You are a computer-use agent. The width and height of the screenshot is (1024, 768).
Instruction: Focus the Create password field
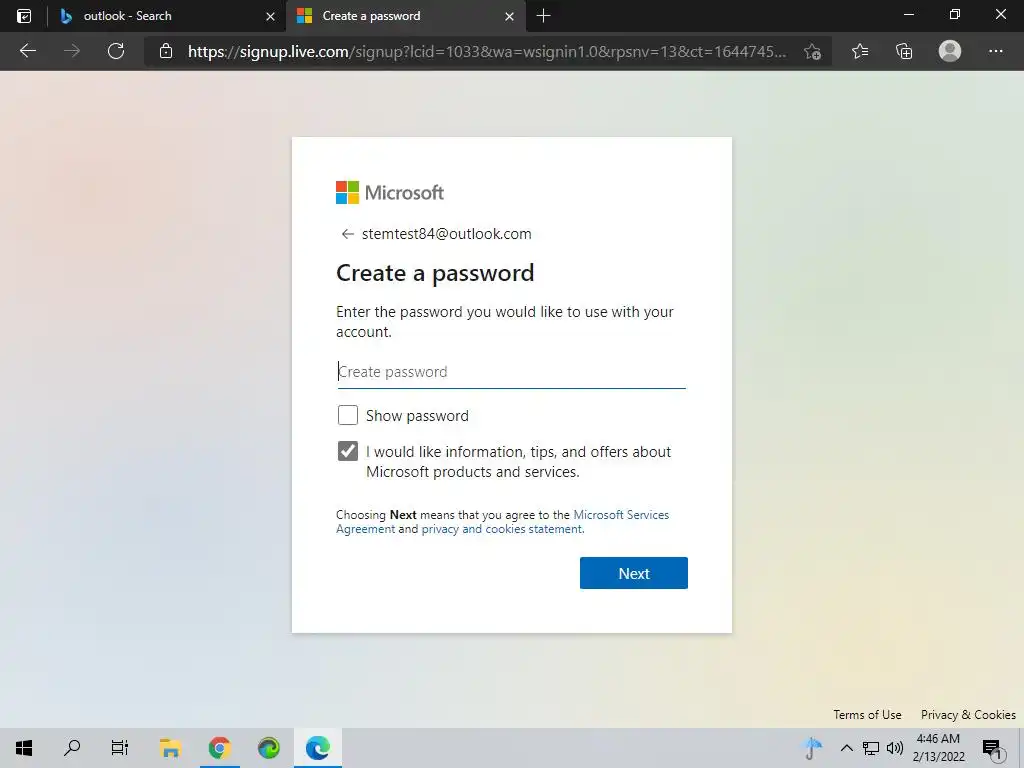[x=511, y=372]
